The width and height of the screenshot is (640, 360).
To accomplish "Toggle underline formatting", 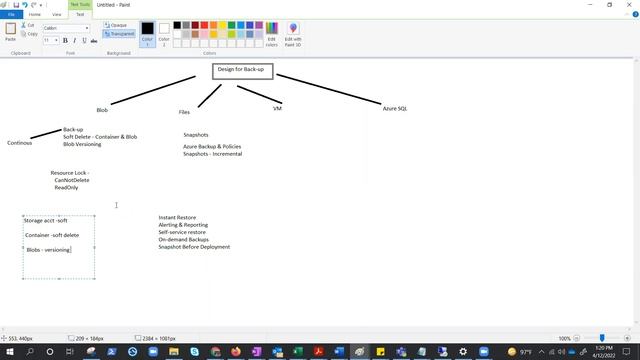I will coord(84,40).
